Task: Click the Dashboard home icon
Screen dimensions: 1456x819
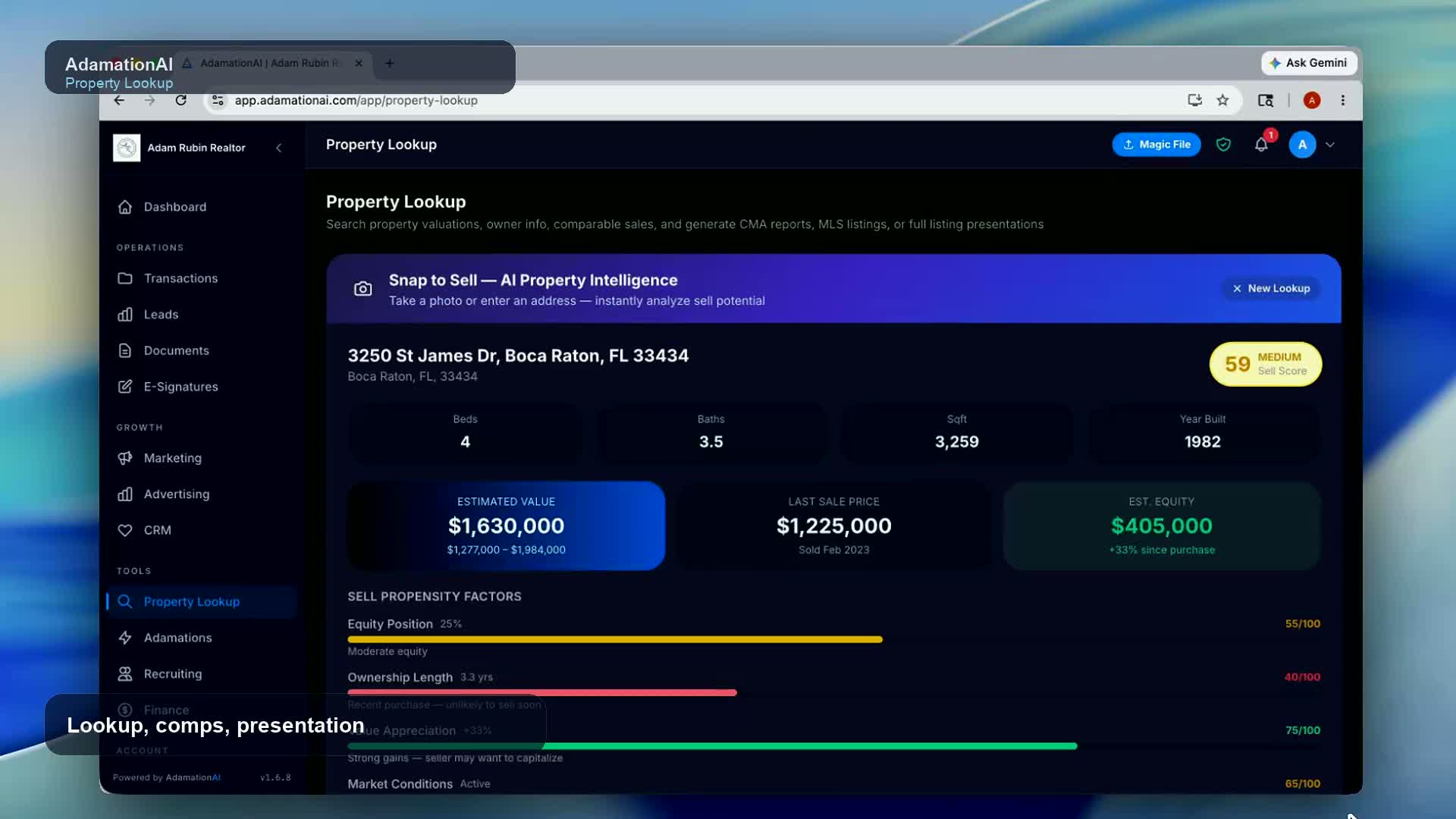Action: [125, 207]
